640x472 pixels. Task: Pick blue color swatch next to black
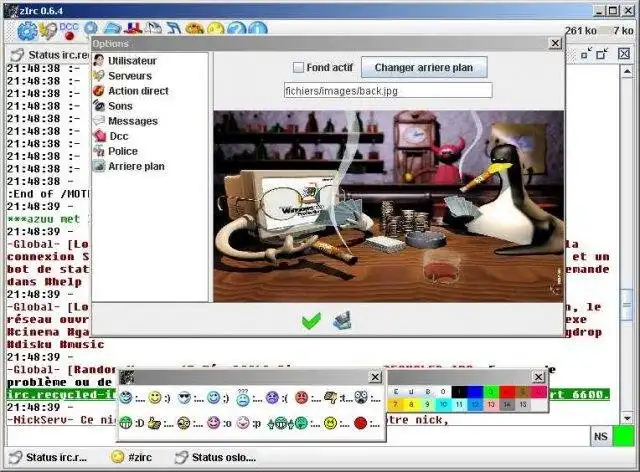point(475,392)
